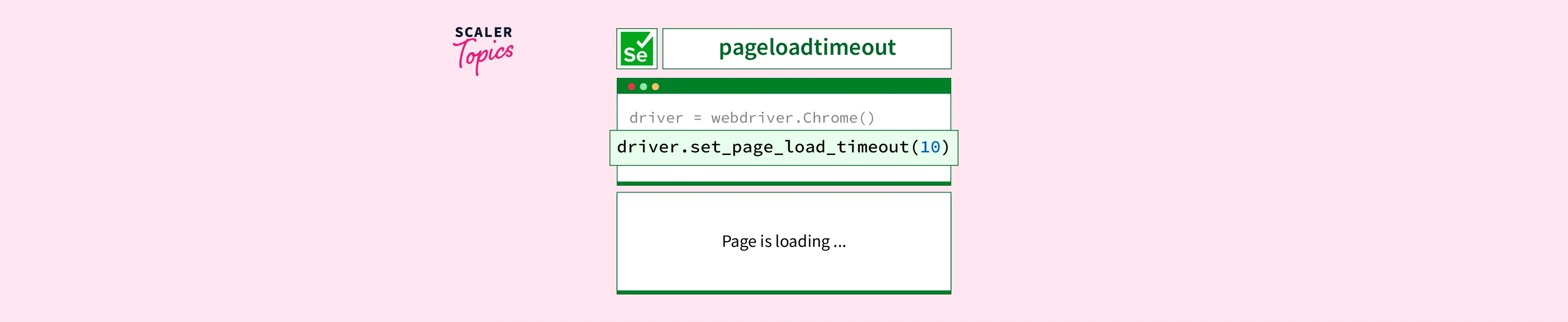Image resolution: width=1568 pixels, height=322 pixels.
Task: Click the pageloadtimeout title box
Action: (806, 48)
